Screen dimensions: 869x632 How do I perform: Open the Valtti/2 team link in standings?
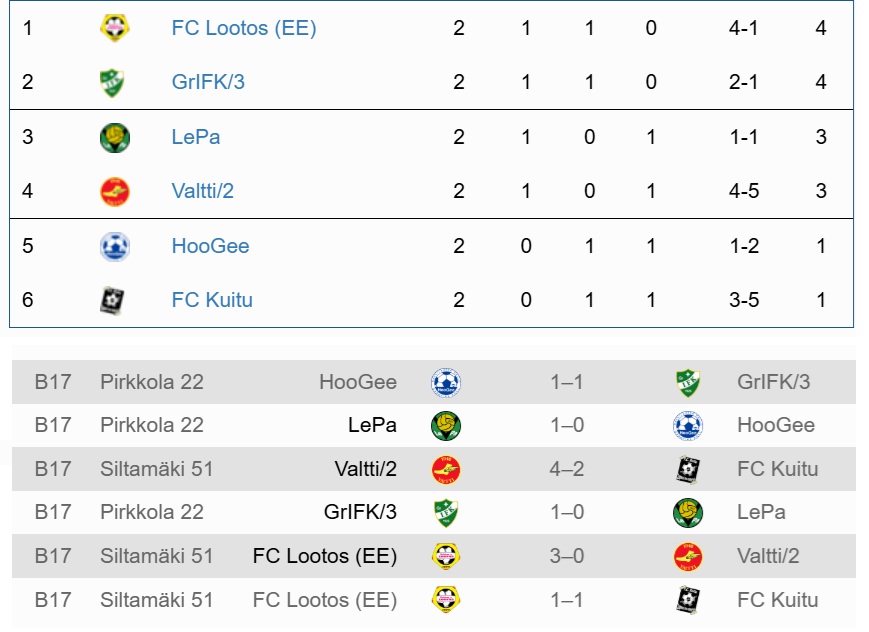(x=202, y=191)
